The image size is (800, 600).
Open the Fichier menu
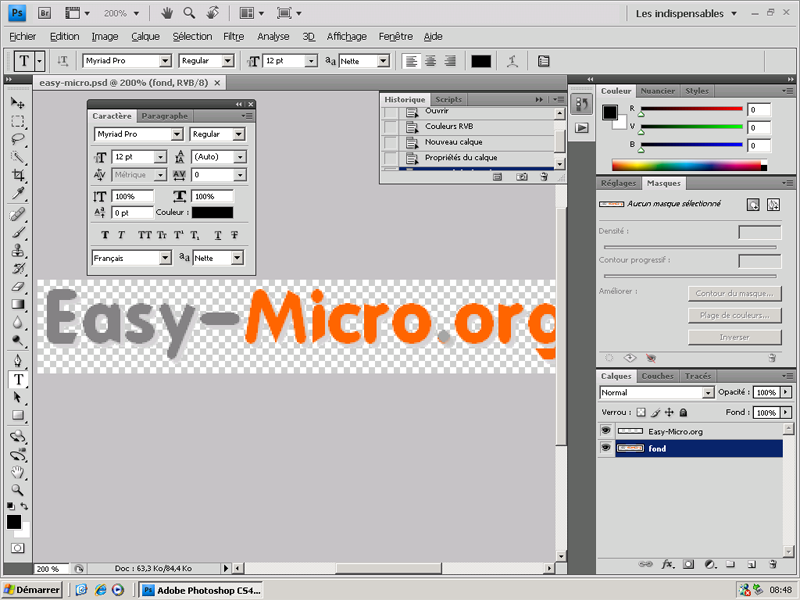pos(22,36)
